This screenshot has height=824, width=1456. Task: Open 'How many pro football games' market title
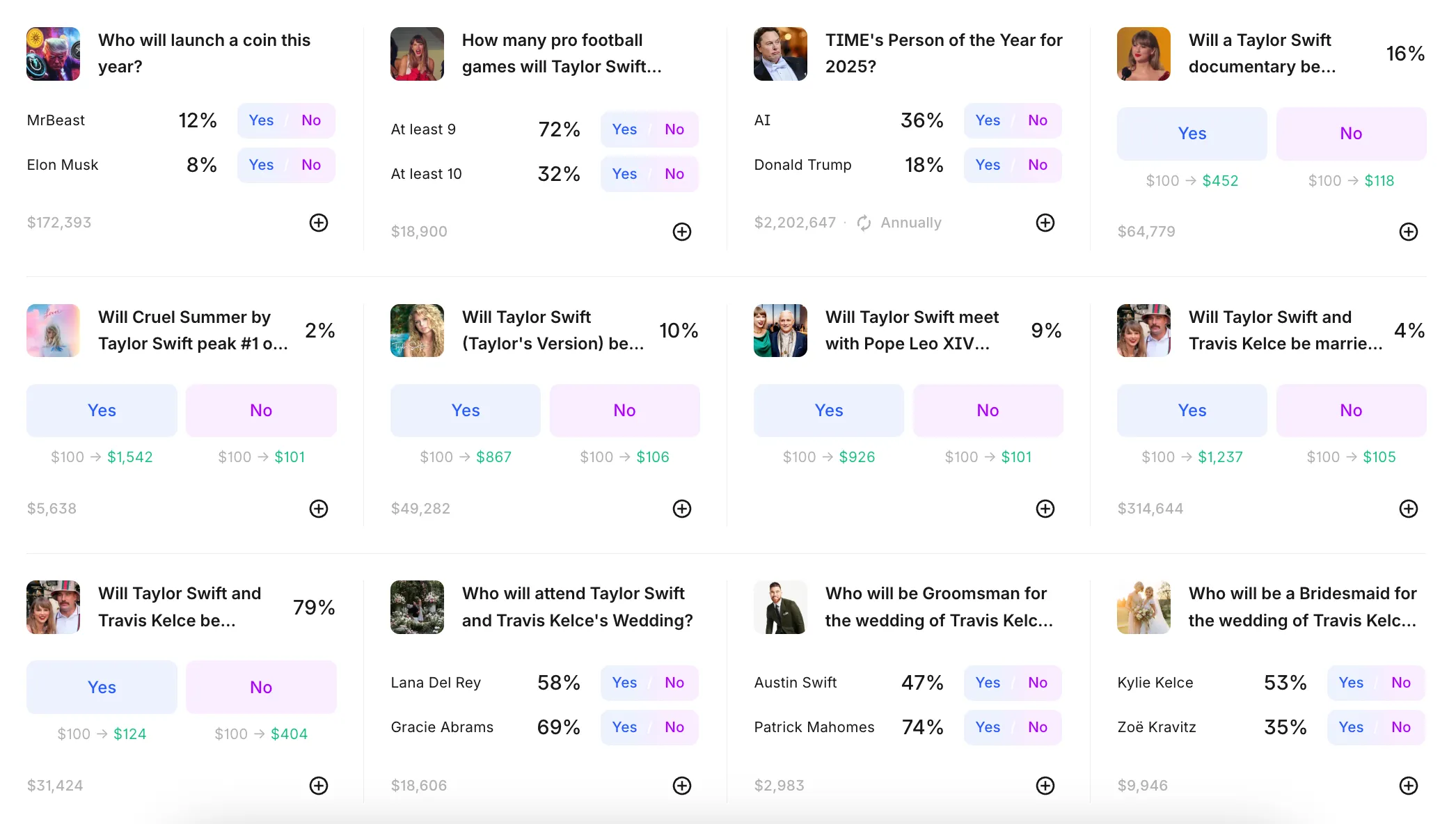pyautogui.click(x=561, y=54)
